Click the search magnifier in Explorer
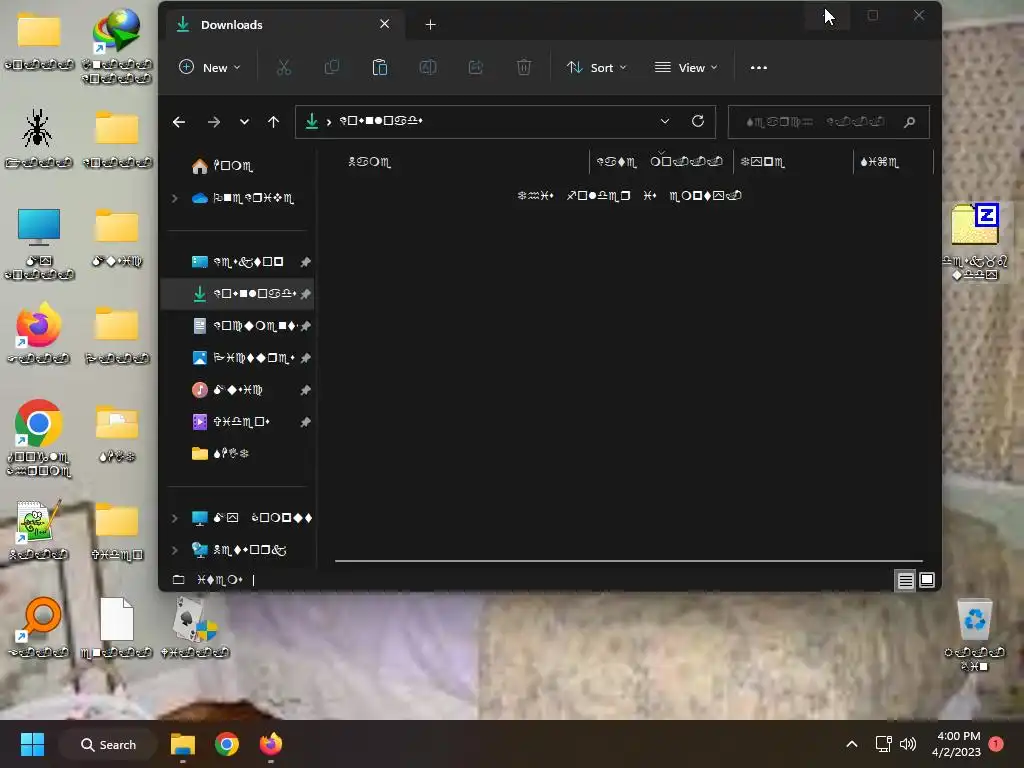Screen dimensions: 1024x768 pyautogui.click(x=909, y=122)
